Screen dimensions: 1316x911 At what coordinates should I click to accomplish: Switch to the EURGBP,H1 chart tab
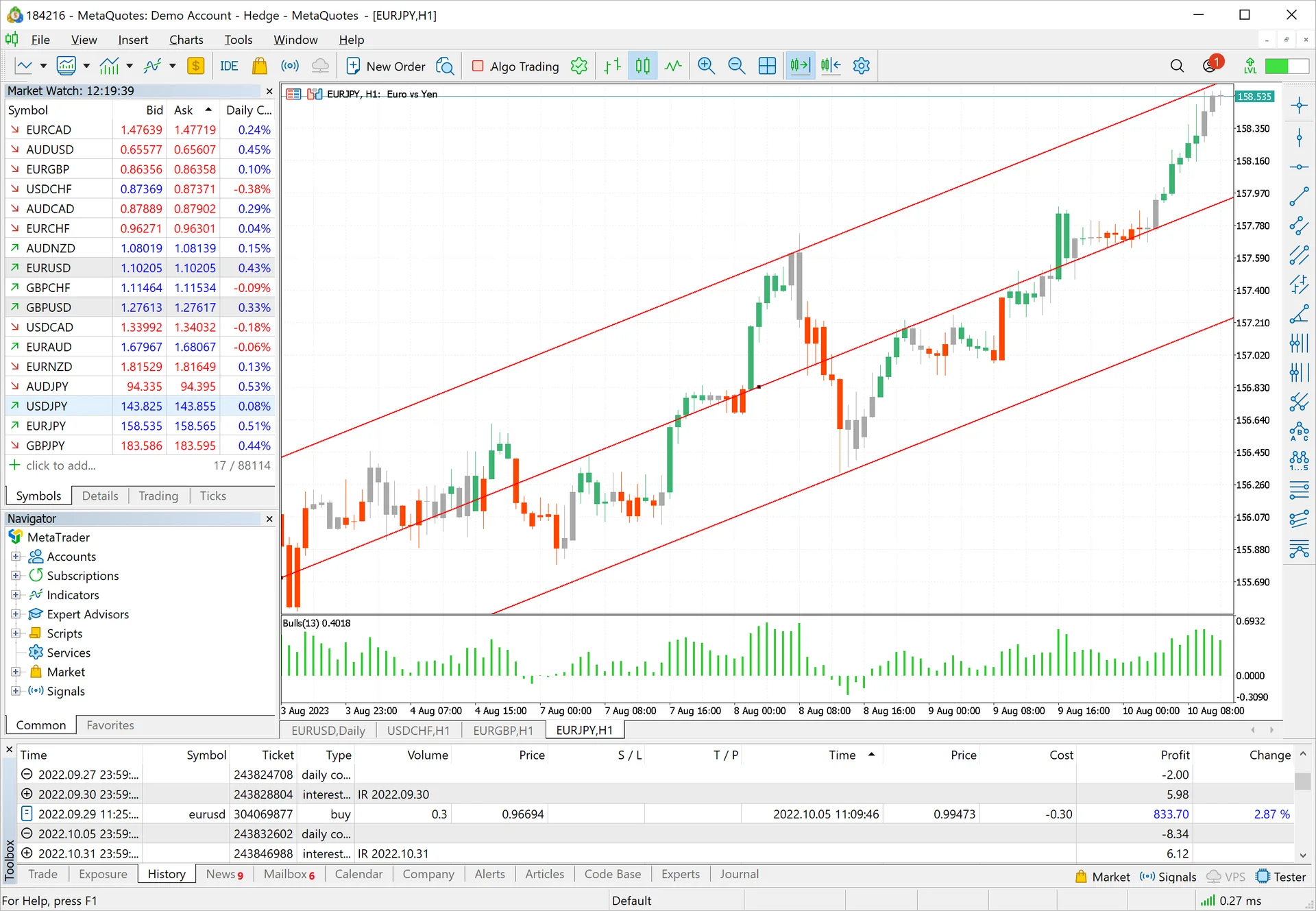click(503, 731)
